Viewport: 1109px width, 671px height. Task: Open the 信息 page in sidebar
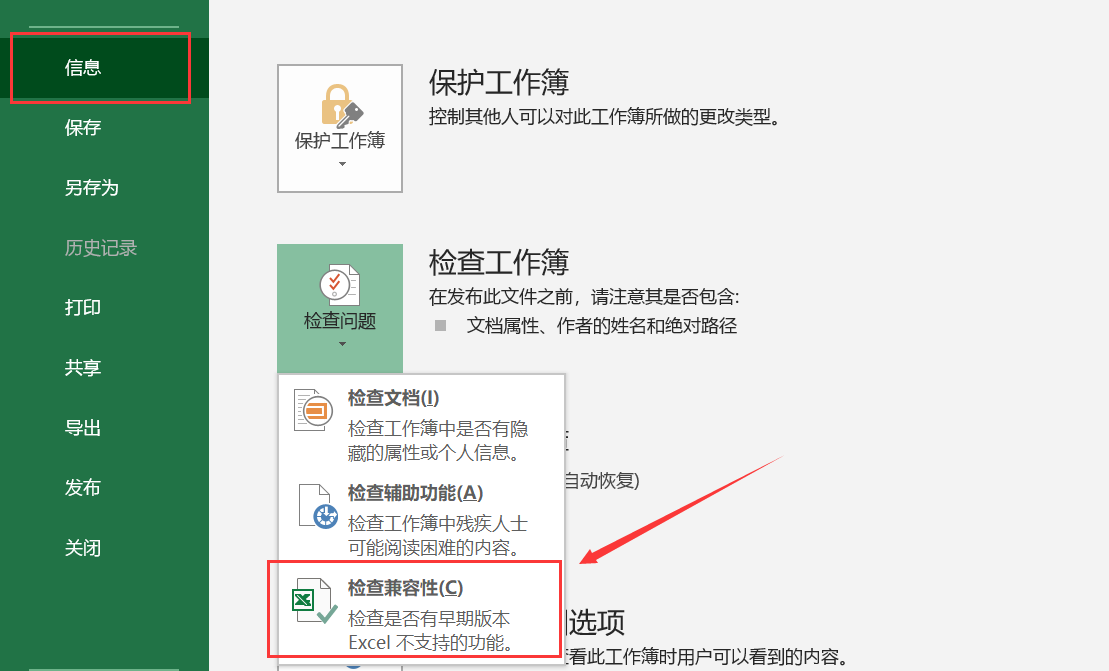(104, 68)
